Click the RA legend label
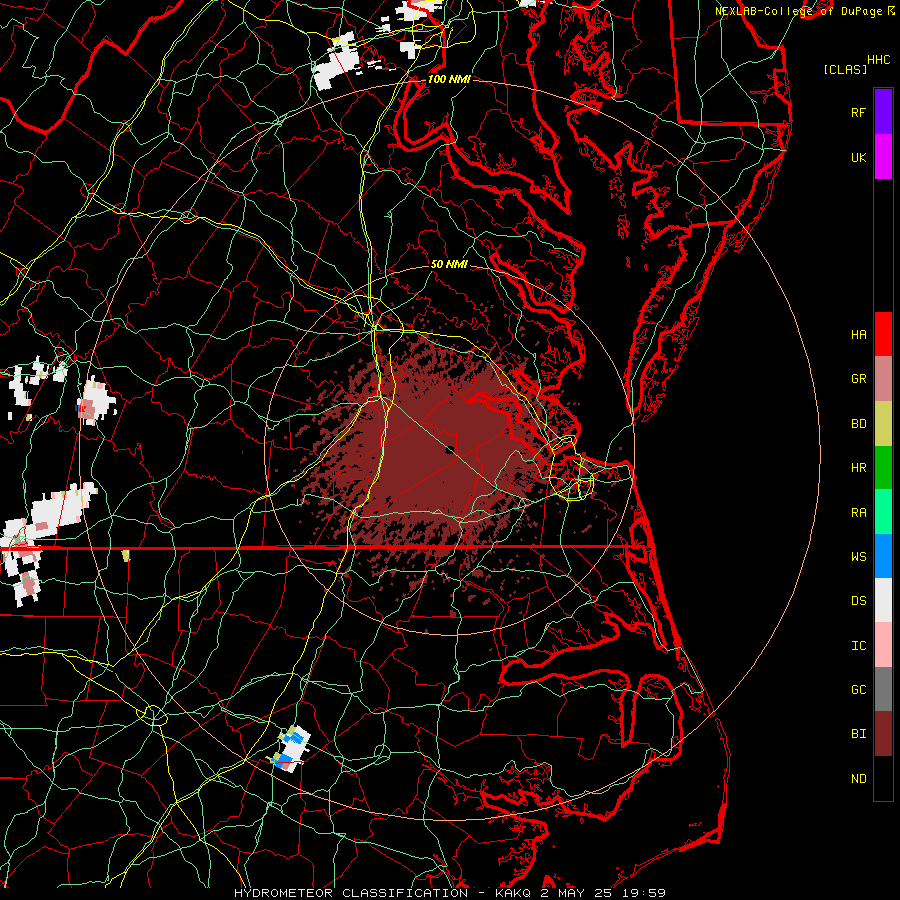Screen dimensions: 900x900 858,513
